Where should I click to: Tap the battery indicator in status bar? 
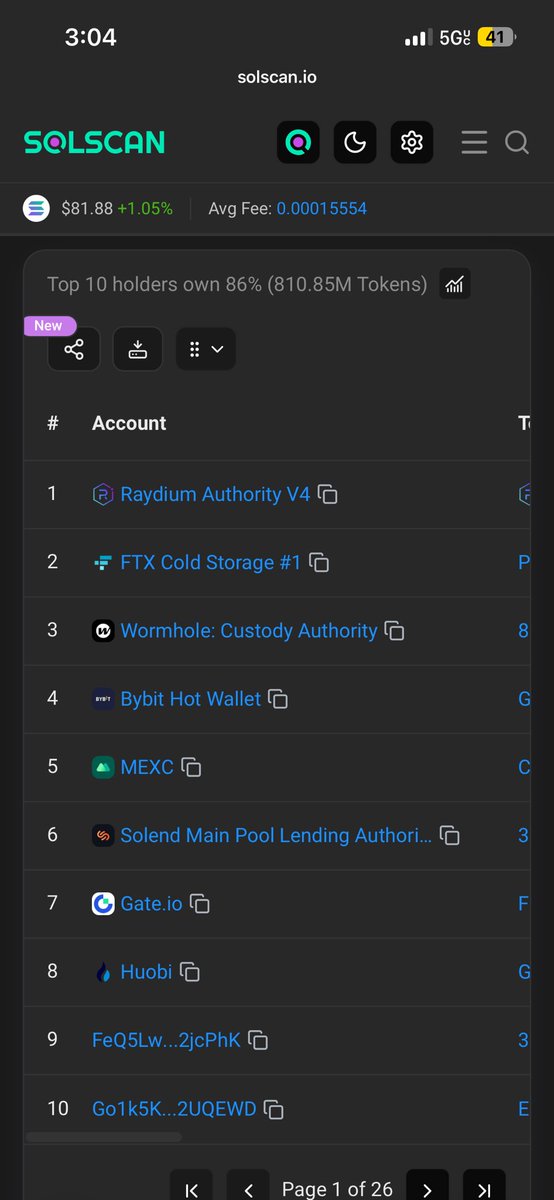495,37
